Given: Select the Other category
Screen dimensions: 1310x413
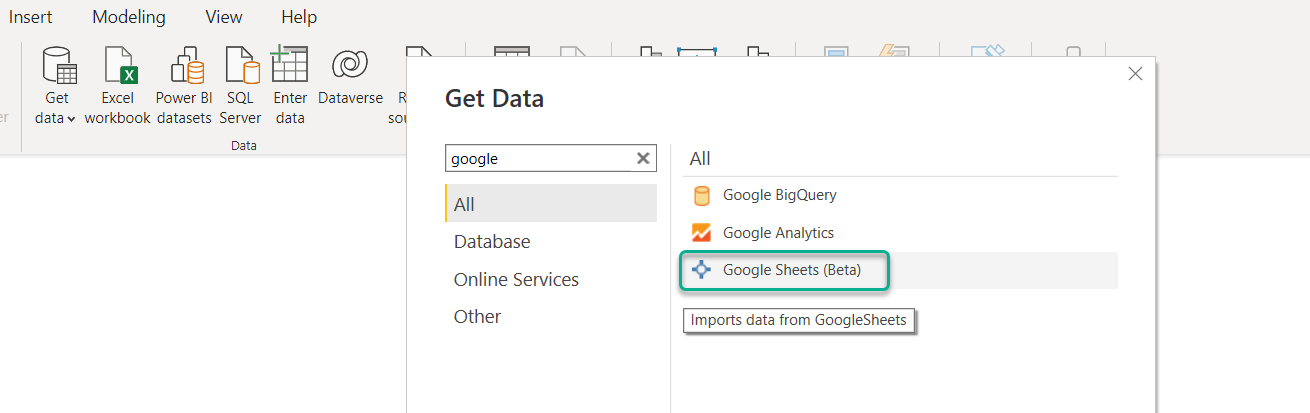Looking at the screenshot, I should coord(551,316).
